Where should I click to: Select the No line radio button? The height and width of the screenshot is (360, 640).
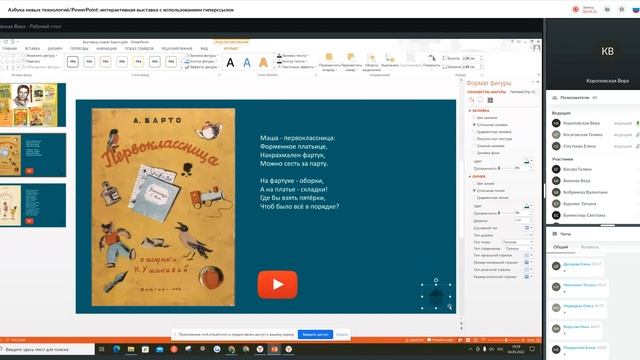click(x=474, y=183)
